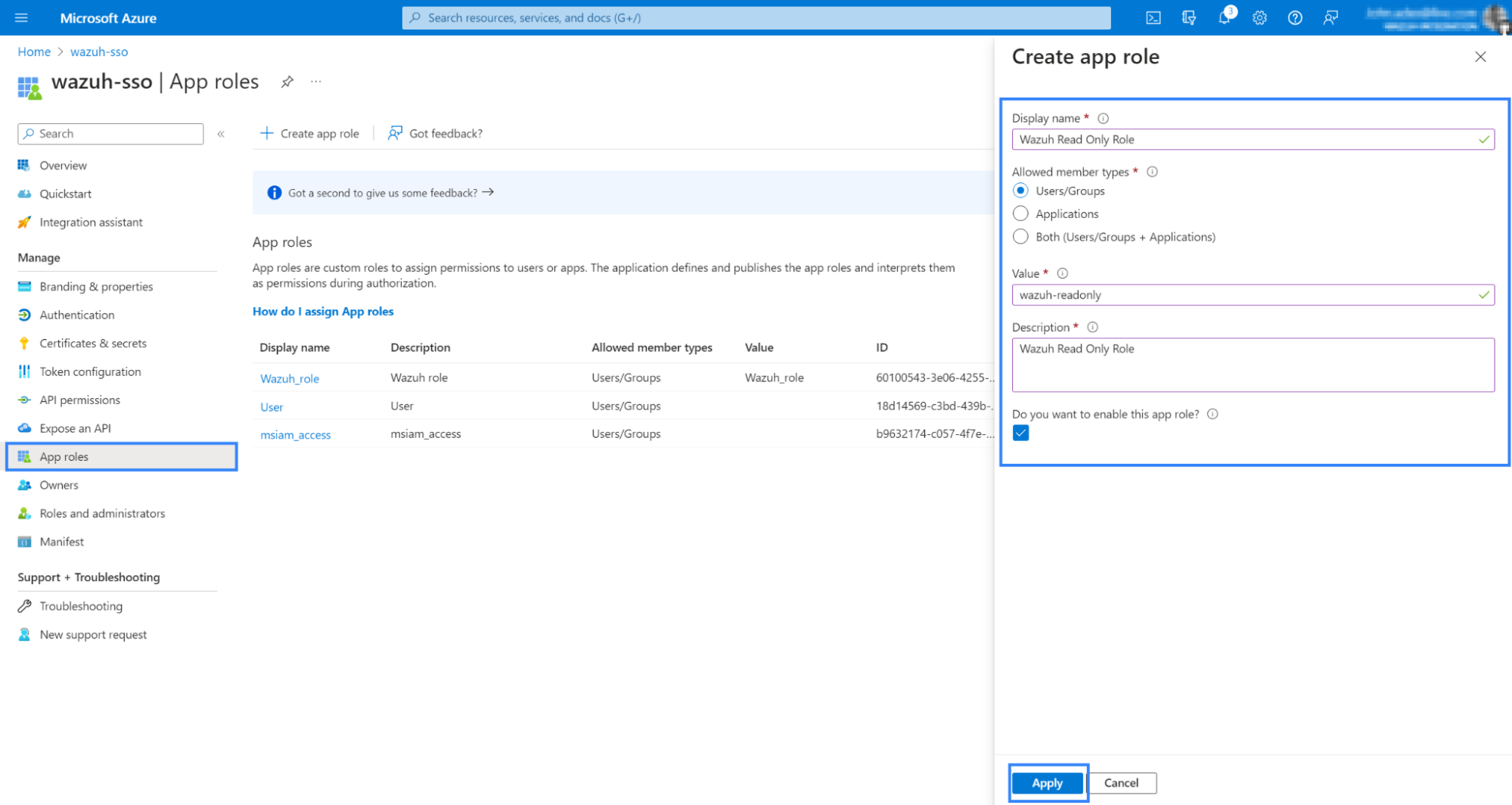Select Both Users/Groups and Applications option

click(1020, 237)
